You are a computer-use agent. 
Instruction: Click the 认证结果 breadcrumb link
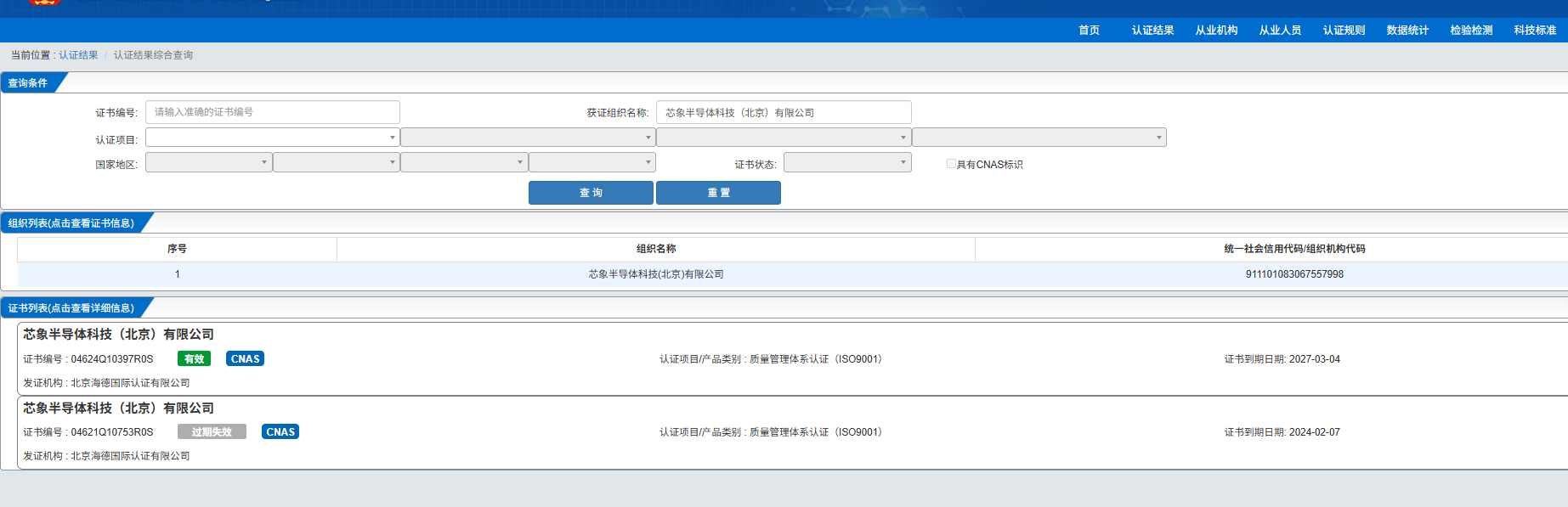[78, 55]
